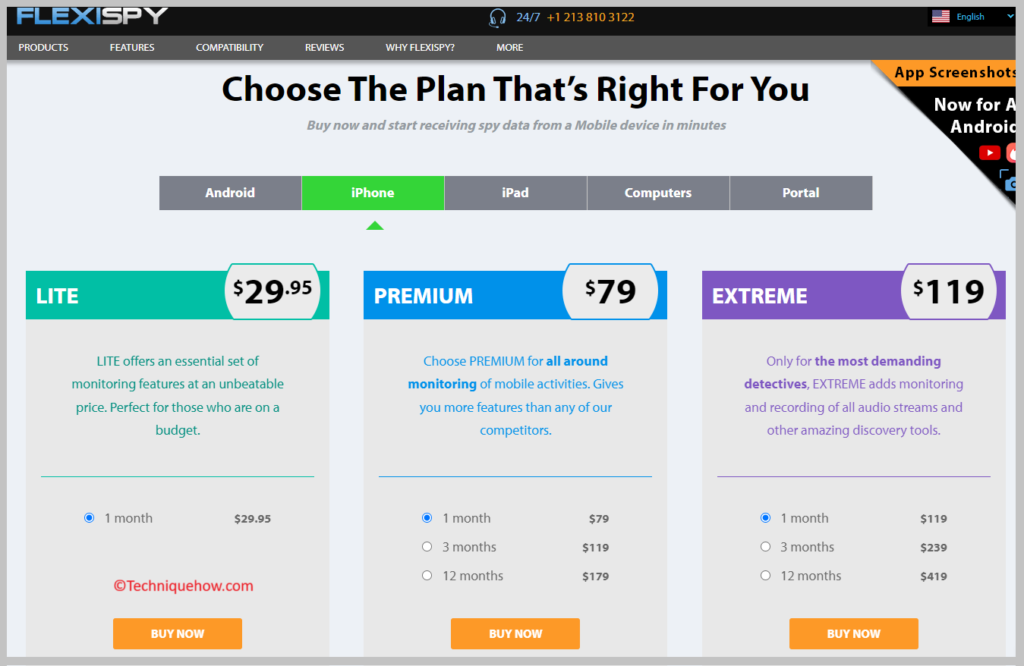This screenshot has height=666, width=1024.
Task: Click the FlexiSPY logo
Action: point(92,16)
